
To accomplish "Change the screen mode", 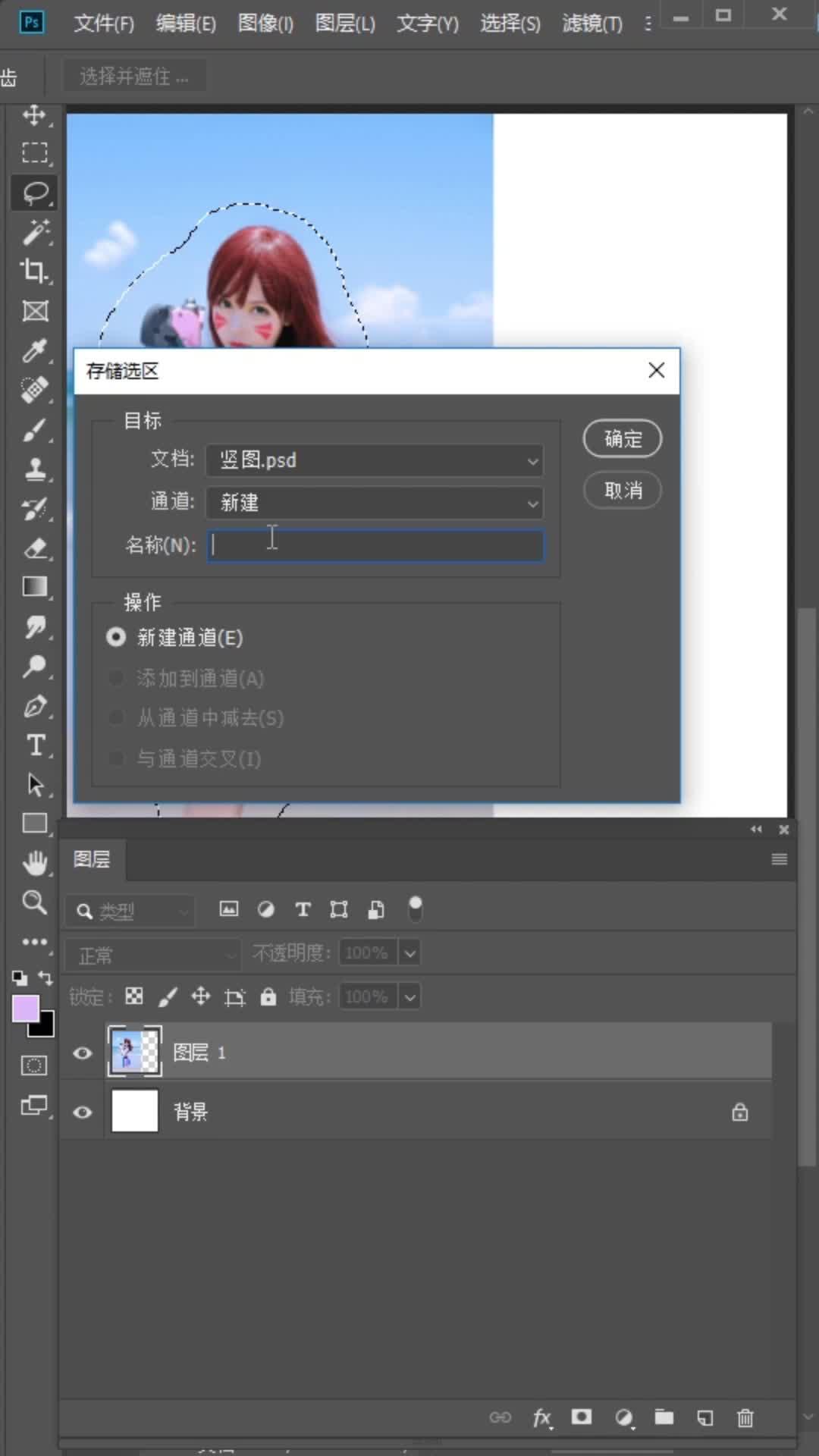I will click(x=34, y=1105).
